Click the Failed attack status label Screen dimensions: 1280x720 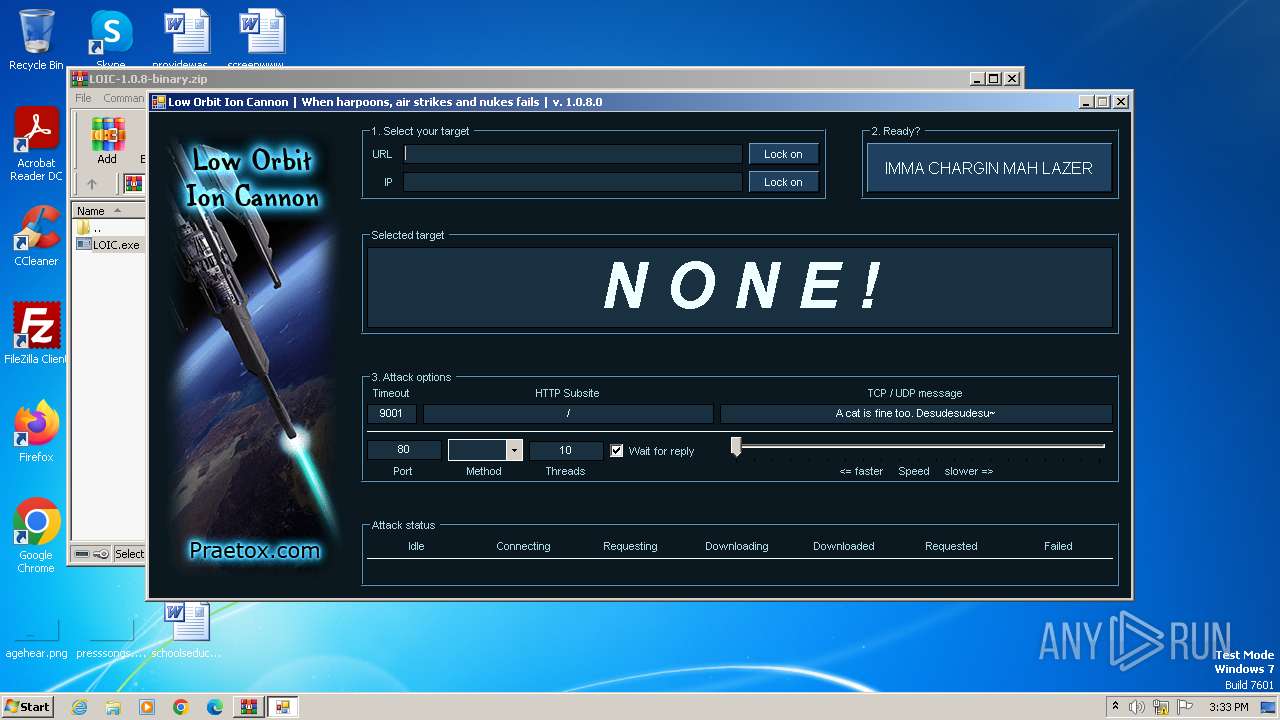(1058, 546)
